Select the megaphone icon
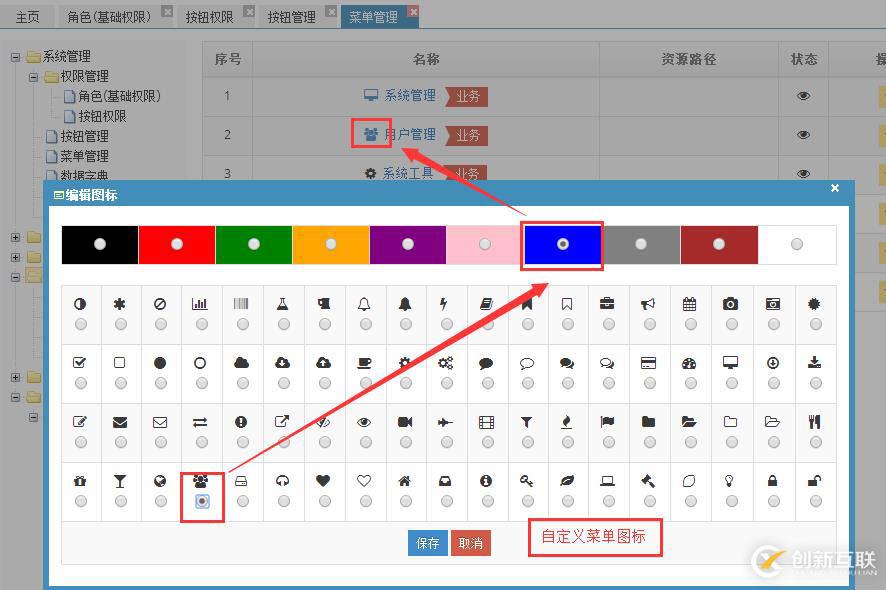886x590 pixels. (648, 304)
